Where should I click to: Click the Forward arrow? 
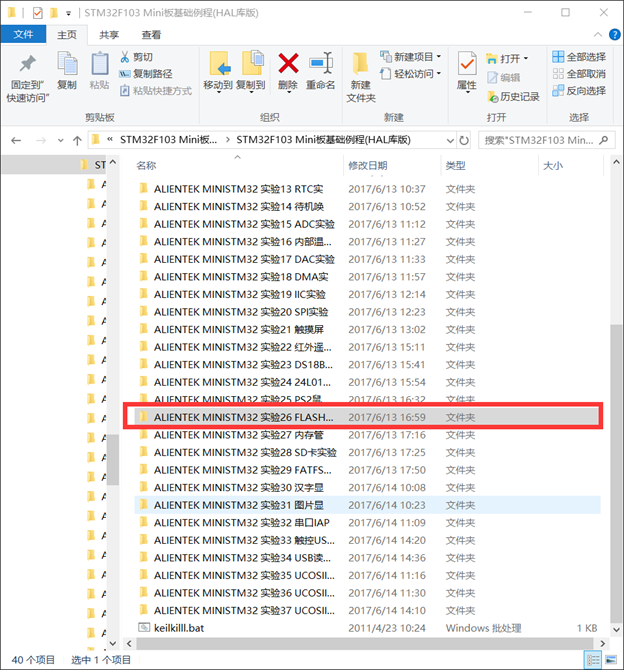(x=41, y=140)
